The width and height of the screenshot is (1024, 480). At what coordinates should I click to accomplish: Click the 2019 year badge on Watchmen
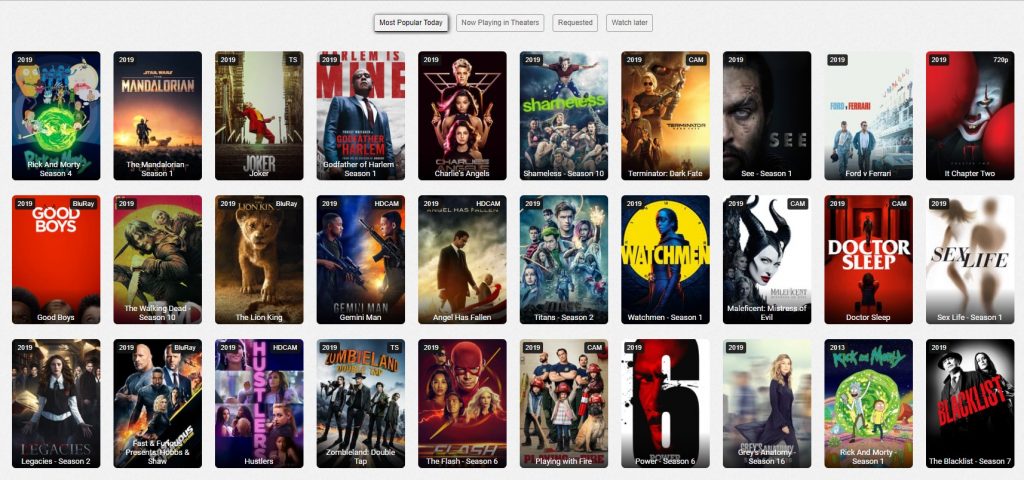click(x=634, y=203)
